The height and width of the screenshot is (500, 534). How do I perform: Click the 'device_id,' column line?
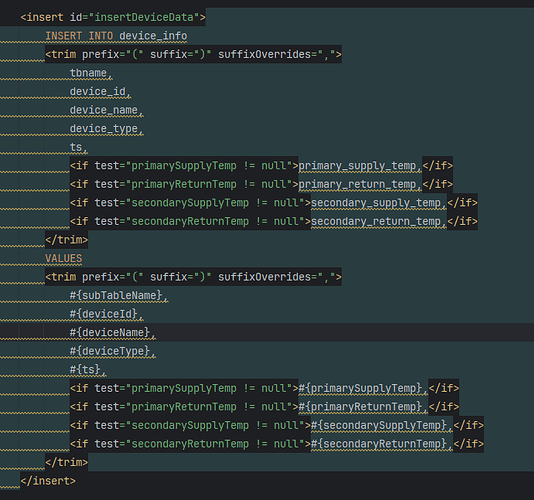[x=100, y=91]
